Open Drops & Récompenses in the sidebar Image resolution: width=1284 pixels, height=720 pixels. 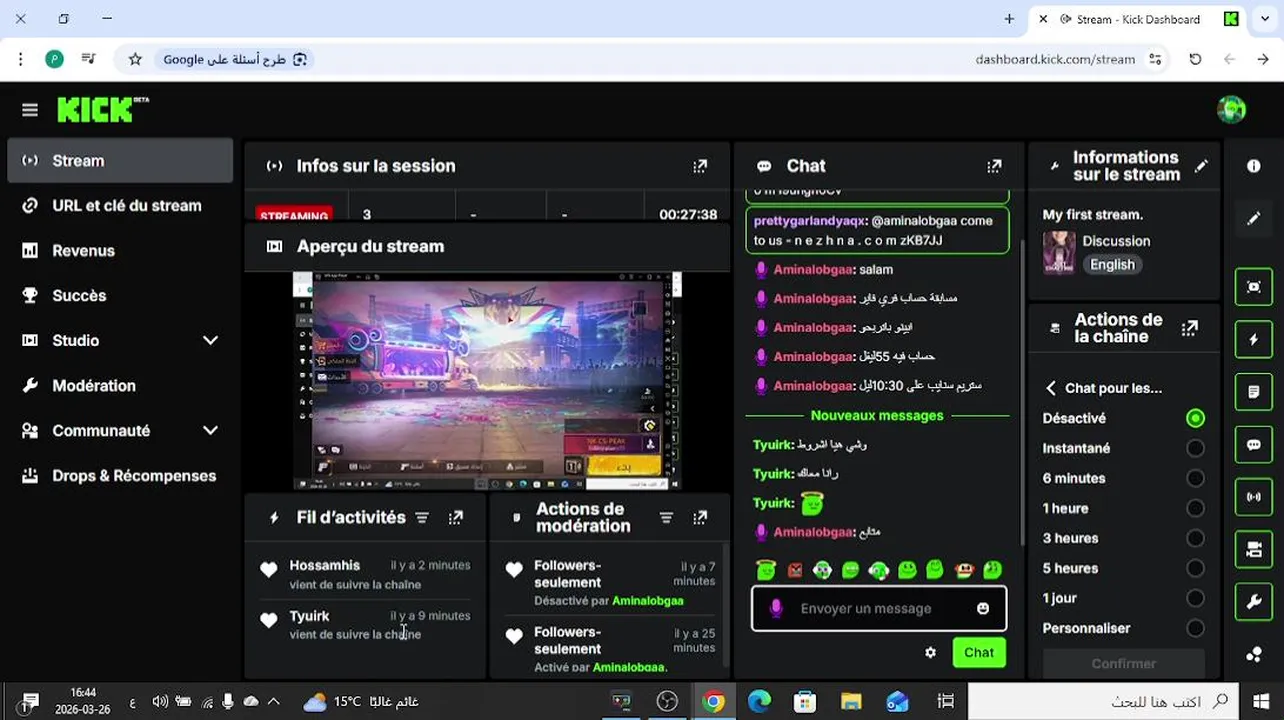tap(120, 476)
